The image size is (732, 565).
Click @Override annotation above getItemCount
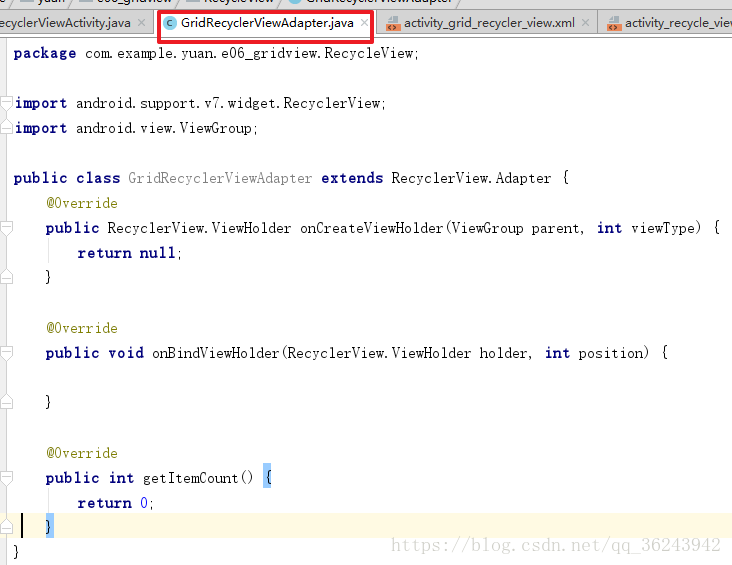82,453
